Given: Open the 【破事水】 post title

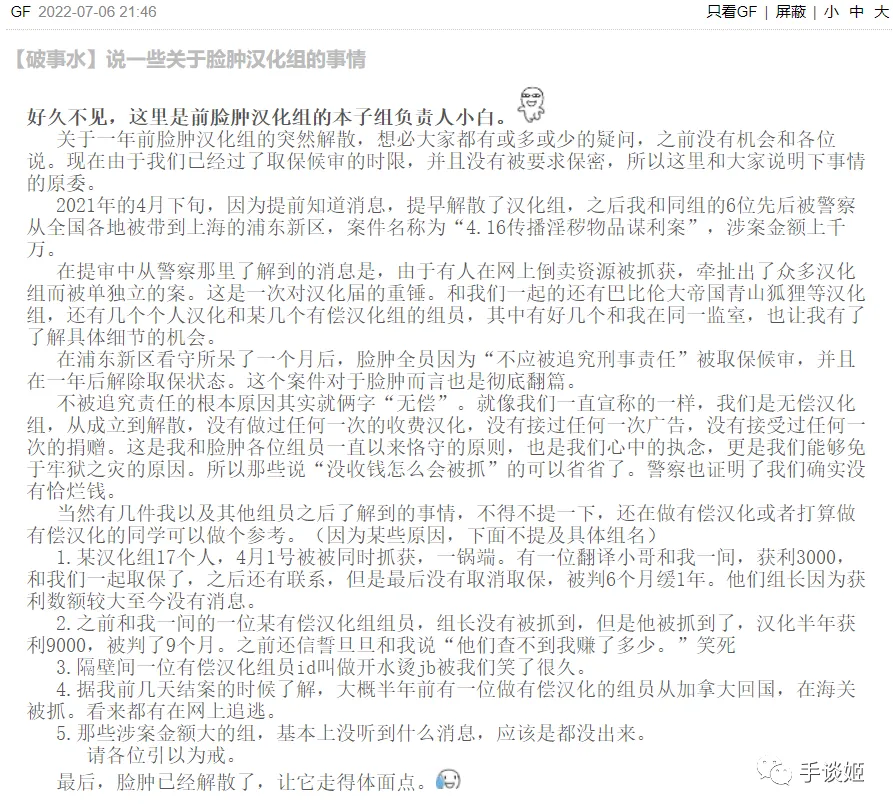Looking at the screenshot, I should [189, 59].
